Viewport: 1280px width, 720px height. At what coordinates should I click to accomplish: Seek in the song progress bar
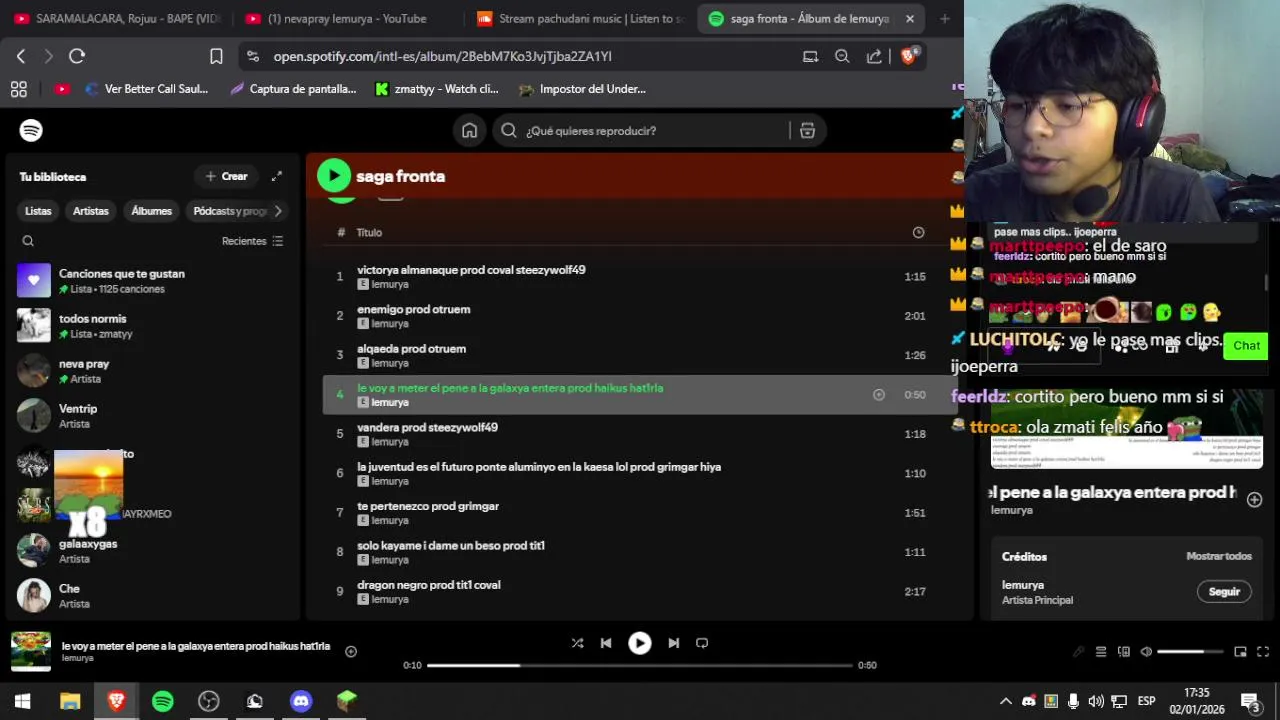640,665
